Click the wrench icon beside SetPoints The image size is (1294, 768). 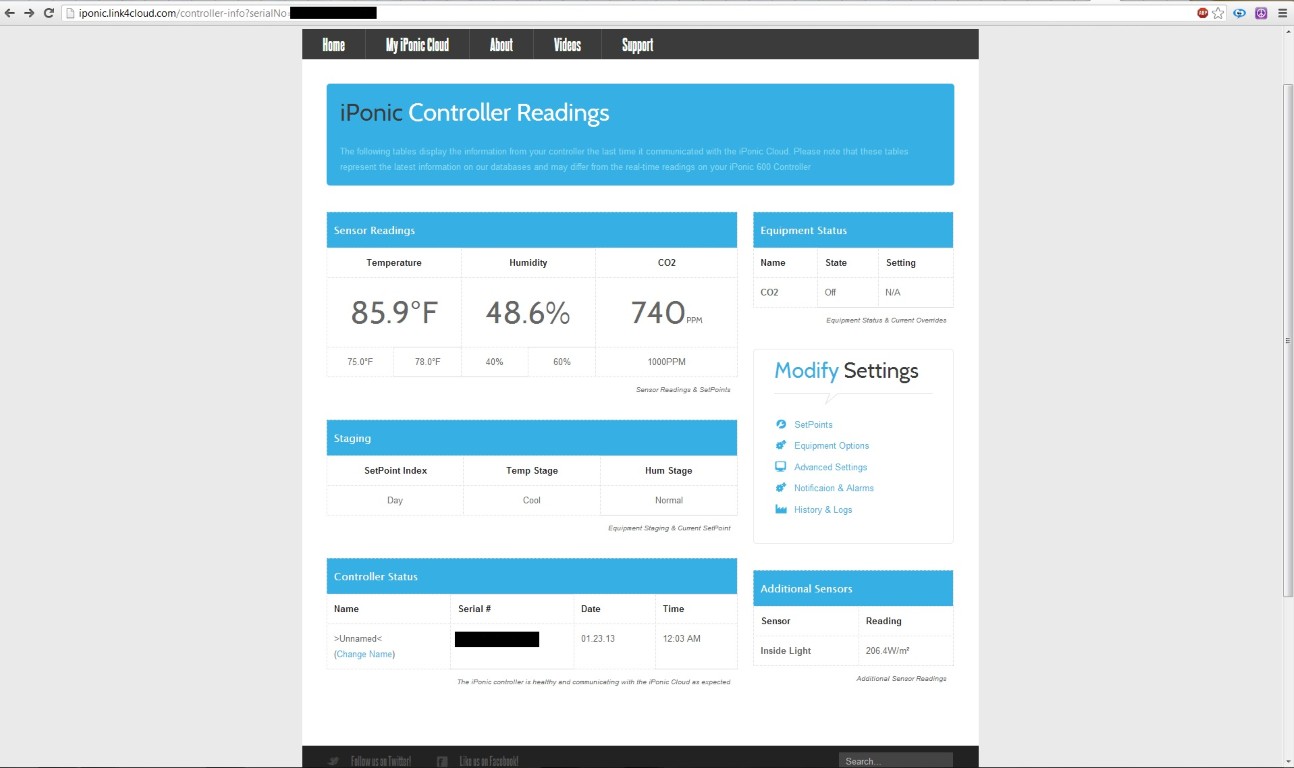coord(781,424)
